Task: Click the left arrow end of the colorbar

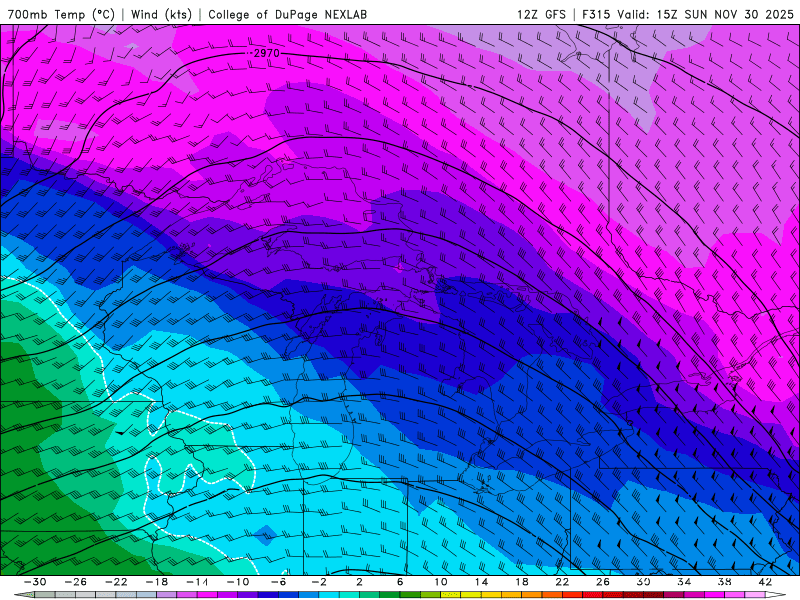Action: click(24, 595)
